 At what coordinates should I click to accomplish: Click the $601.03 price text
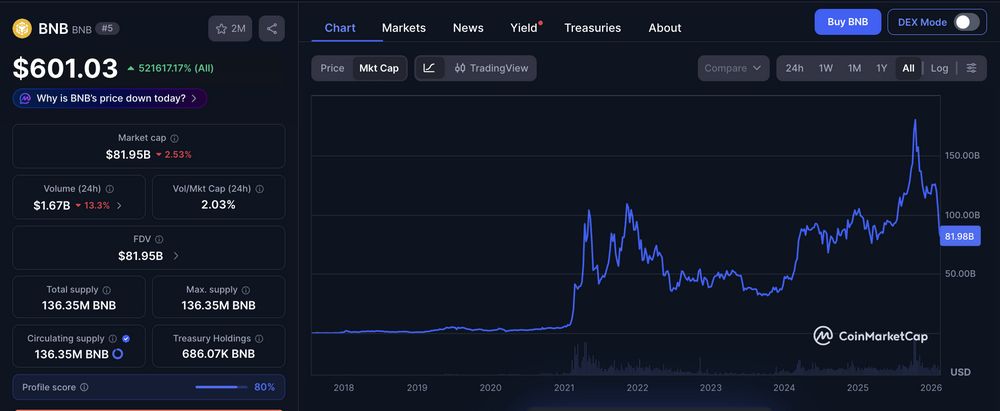point(66,68)
